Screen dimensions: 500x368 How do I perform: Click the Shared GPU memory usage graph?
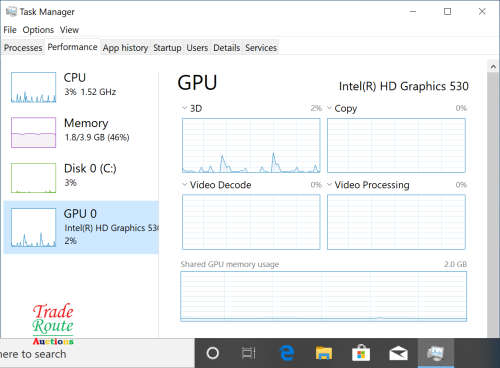click(324, 296)
